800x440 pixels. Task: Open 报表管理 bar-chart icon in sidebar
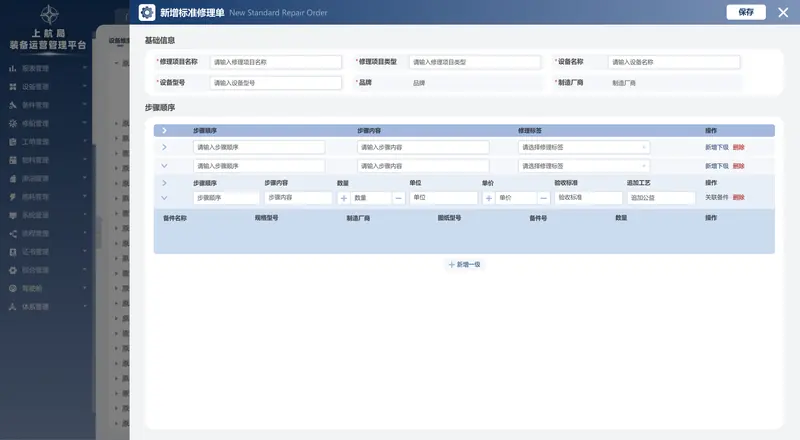(13, 68)
